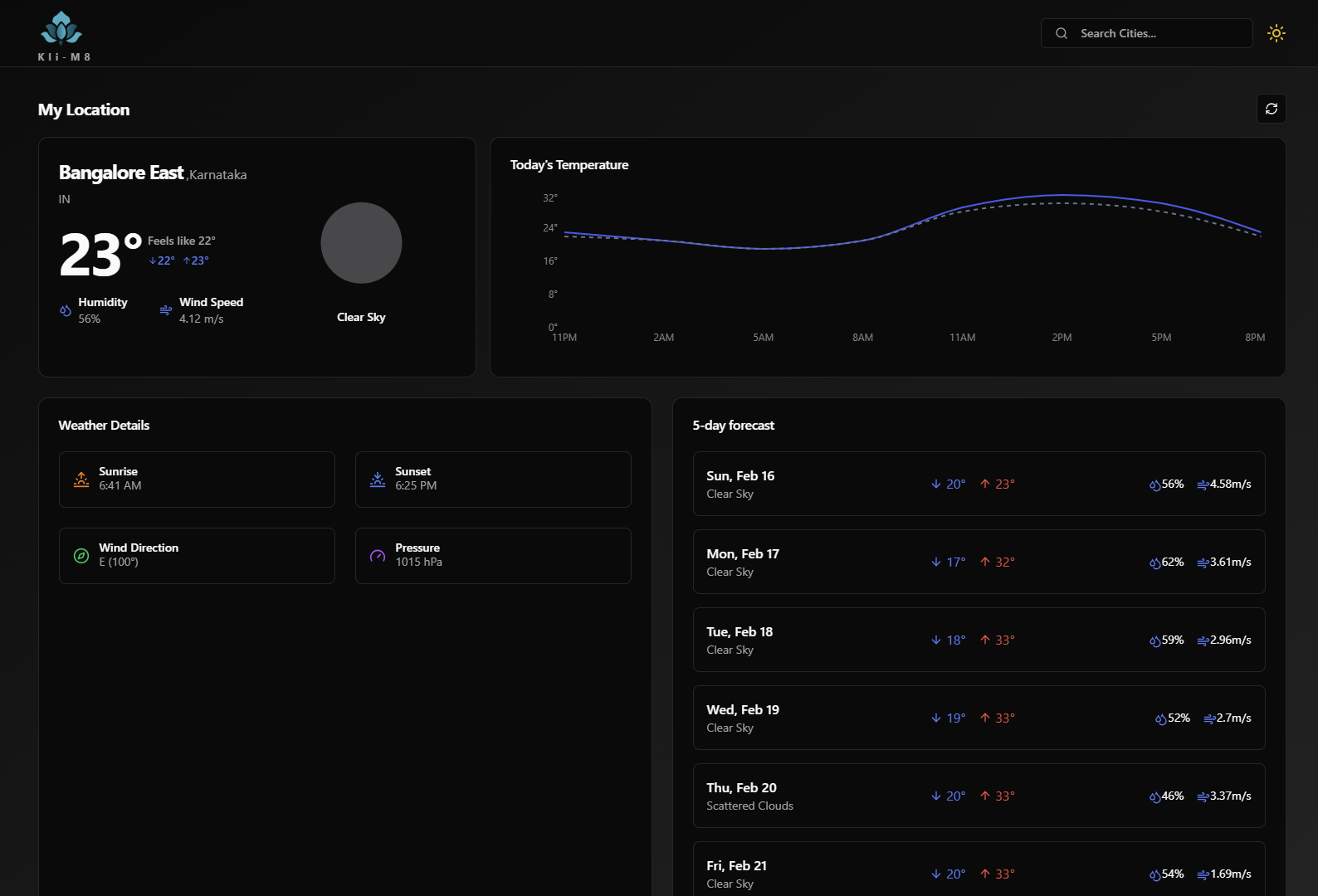
Task: Click the 11AM label on temperature chart
Action: (963, 338)
